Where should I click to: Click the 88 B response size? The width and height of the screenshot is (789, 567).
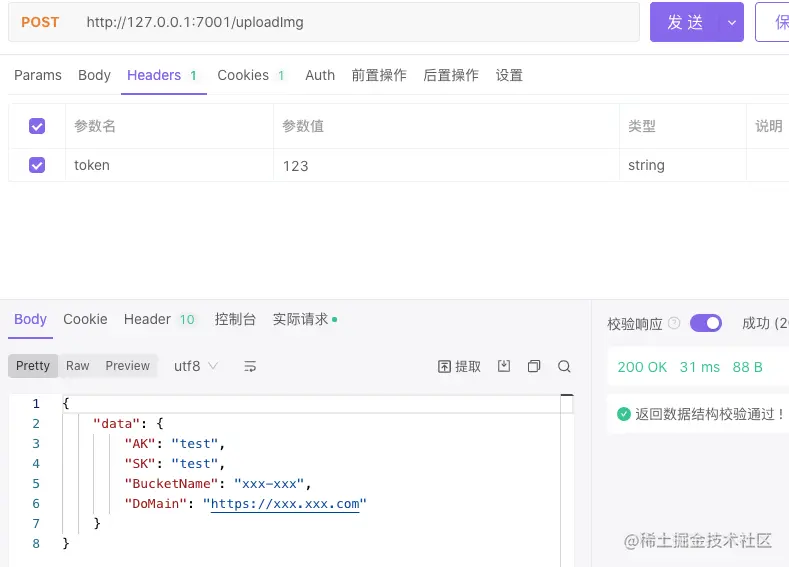click(747, 367)
